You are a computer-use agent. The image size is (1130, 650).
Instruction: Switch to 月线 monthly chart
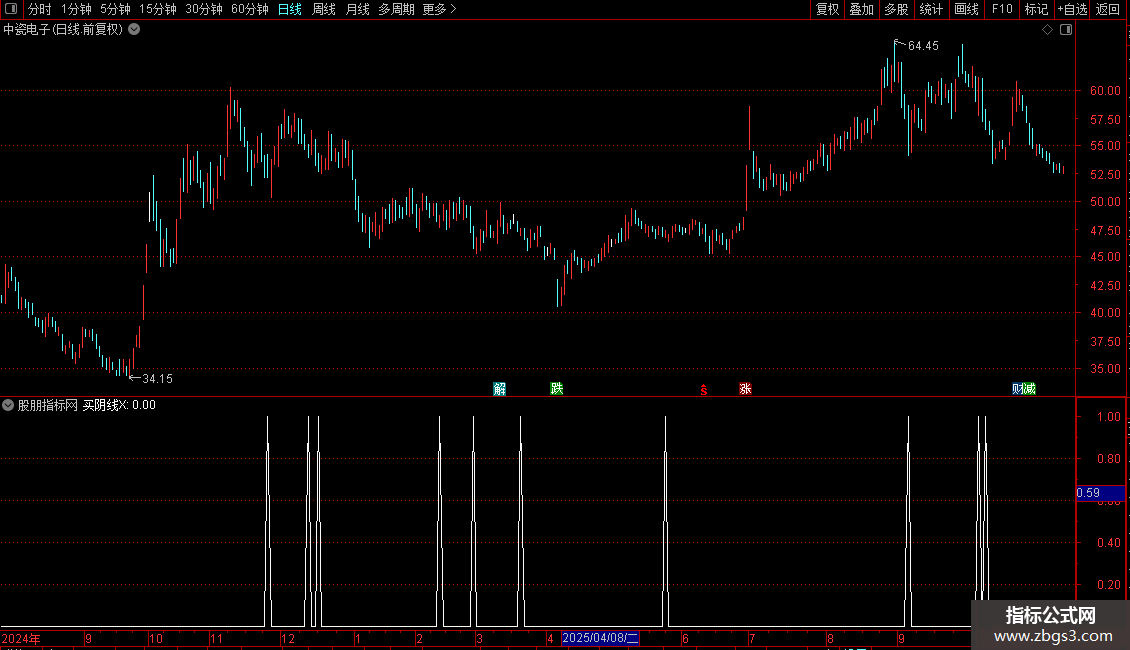[x=357, y=9]
